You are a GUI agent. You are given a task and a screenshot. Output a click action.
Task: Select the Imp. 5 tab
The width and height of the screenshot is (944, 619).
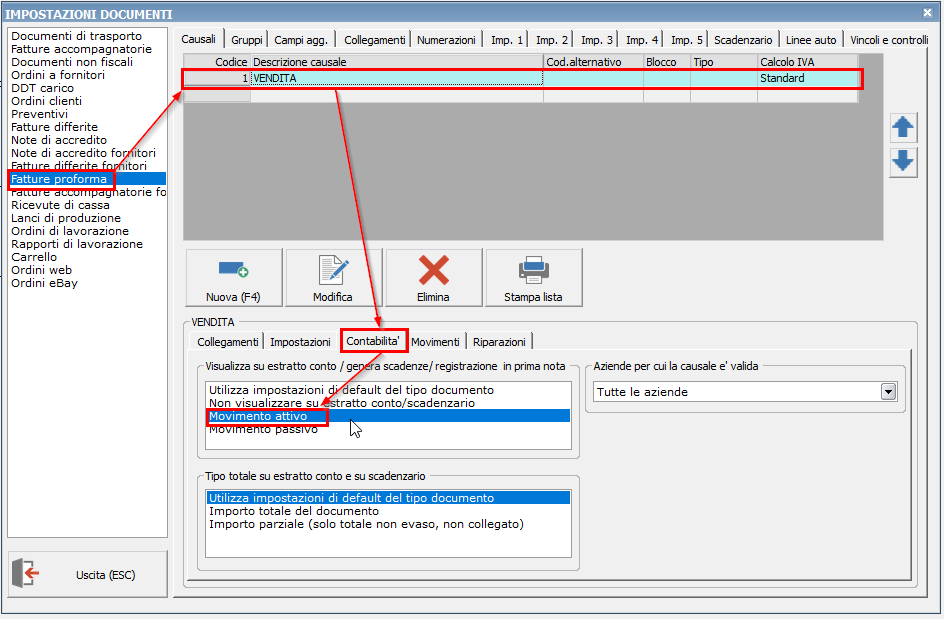[x=687, y=40]
